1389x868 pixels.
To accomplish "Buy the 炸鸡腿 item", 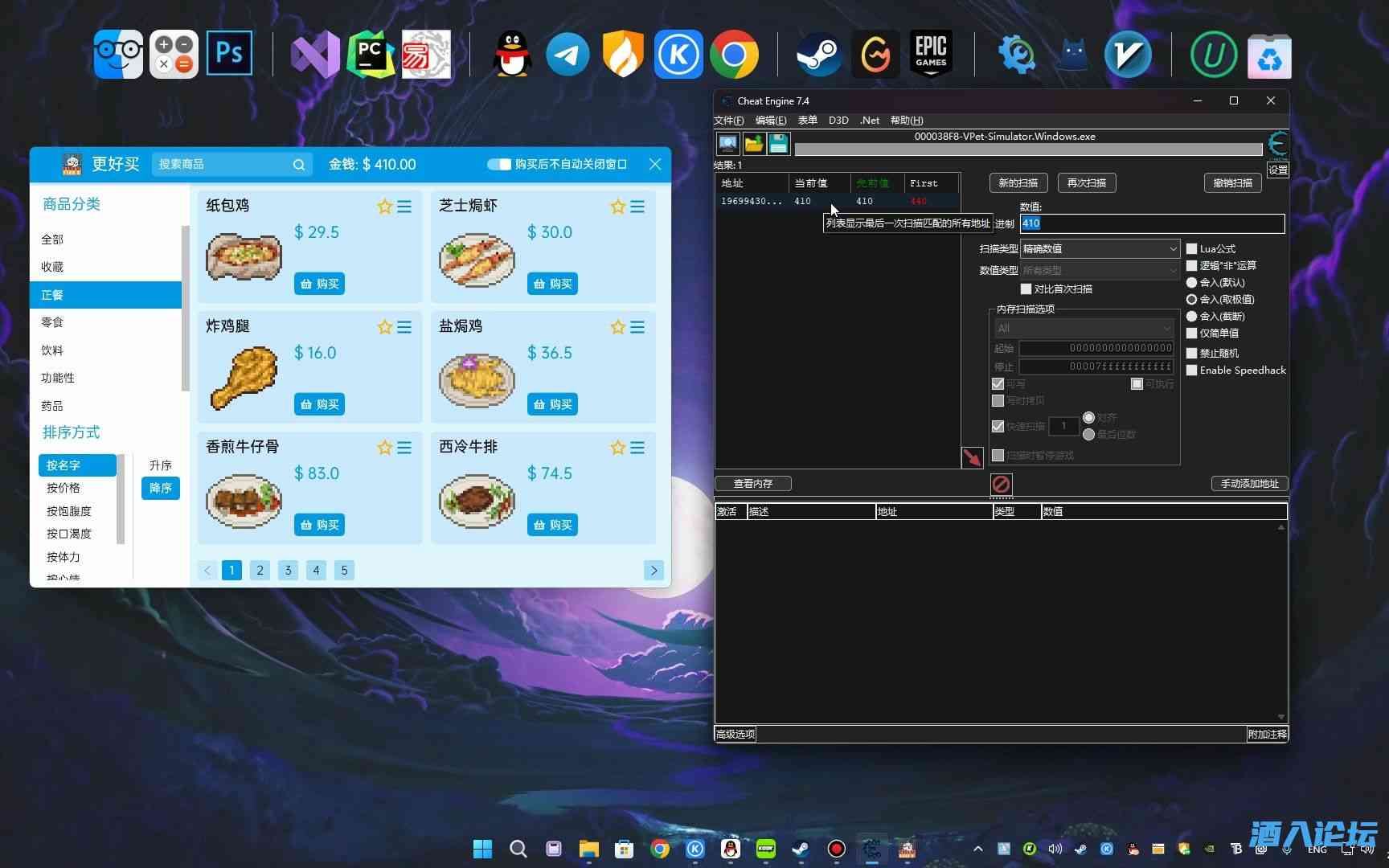I will [x=319, y=404].
